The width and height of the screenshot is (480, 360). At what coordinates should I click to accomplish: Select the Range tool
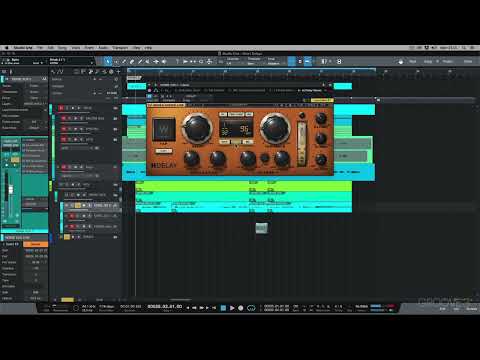click(x=116, y=61)
